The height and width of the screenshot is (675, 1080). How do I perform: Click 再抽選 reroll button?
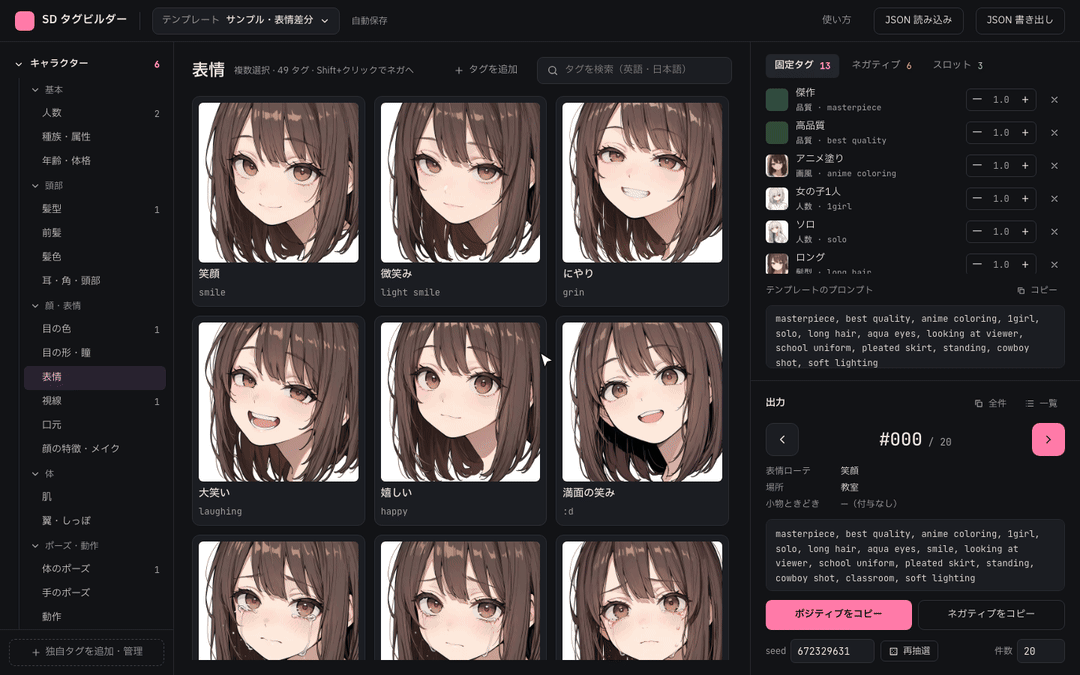point(909,651)
